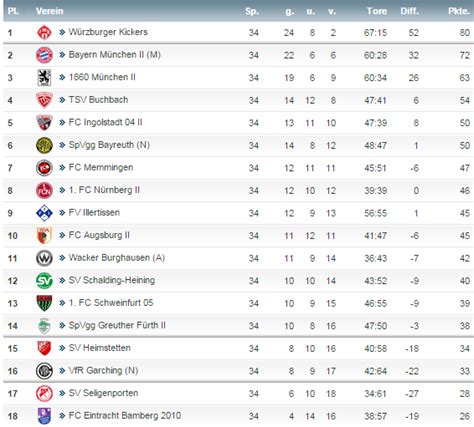Click the Wacker Burghausen W logo
Image resolution: width=474 pixels, height=427 pixels.
[x=44, y=258]
